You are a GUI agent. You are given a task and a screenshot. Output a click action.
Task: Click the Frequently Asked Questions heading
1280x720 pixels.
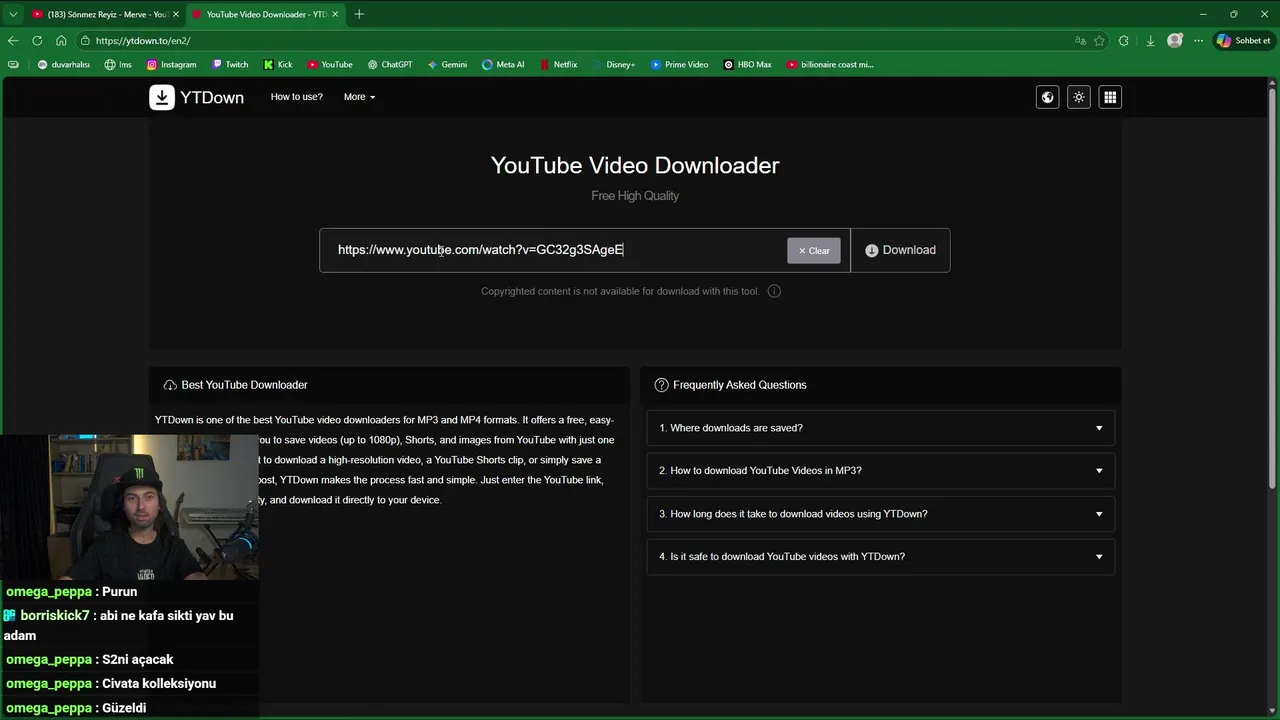740,385
